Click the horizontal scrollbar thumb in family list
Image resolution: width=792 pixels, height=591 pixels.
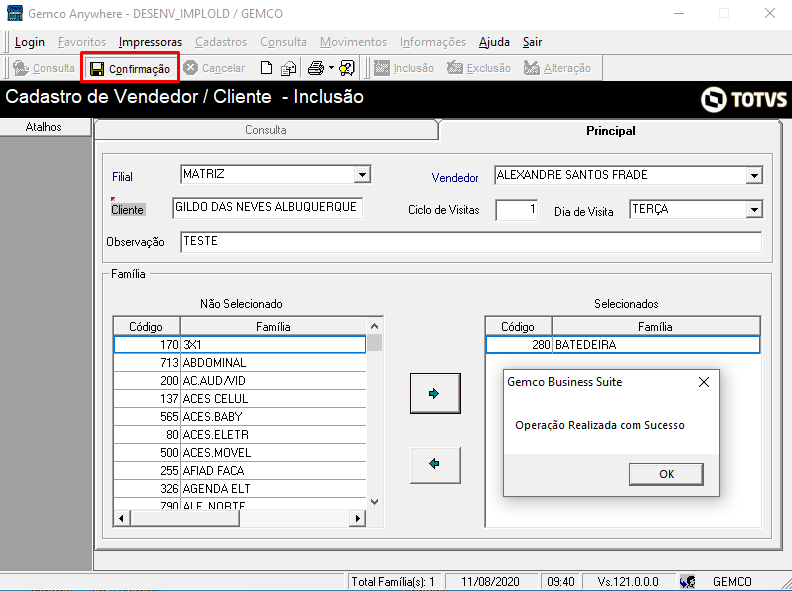point(184,518)
